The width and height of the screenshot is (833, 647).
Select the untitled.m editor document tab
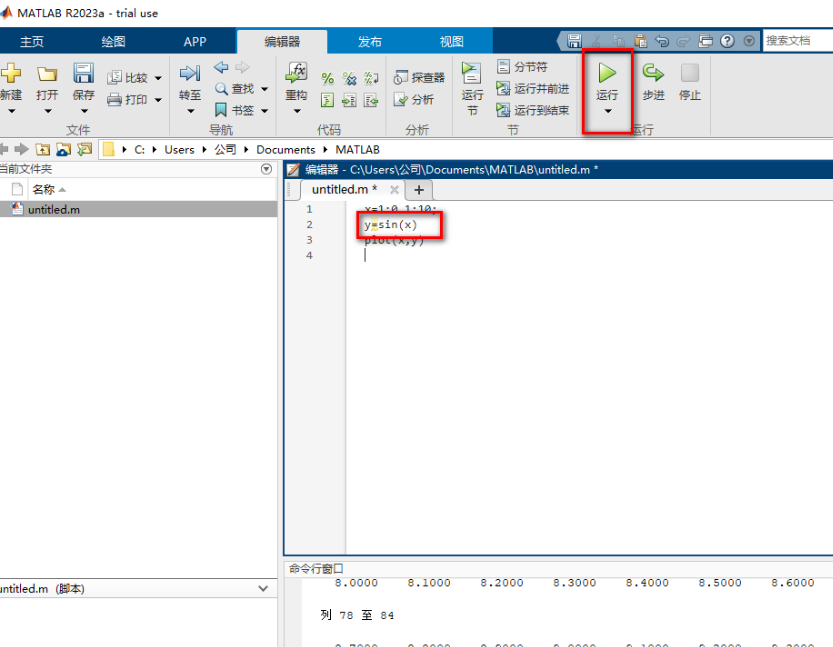(344, 190)
